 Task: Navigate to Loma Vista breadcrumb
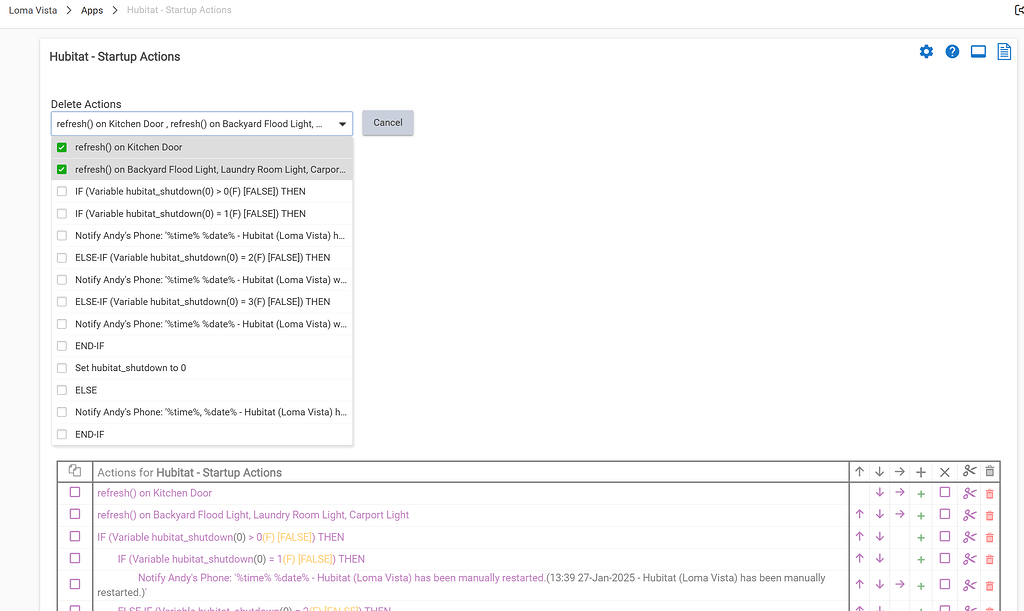31,10
